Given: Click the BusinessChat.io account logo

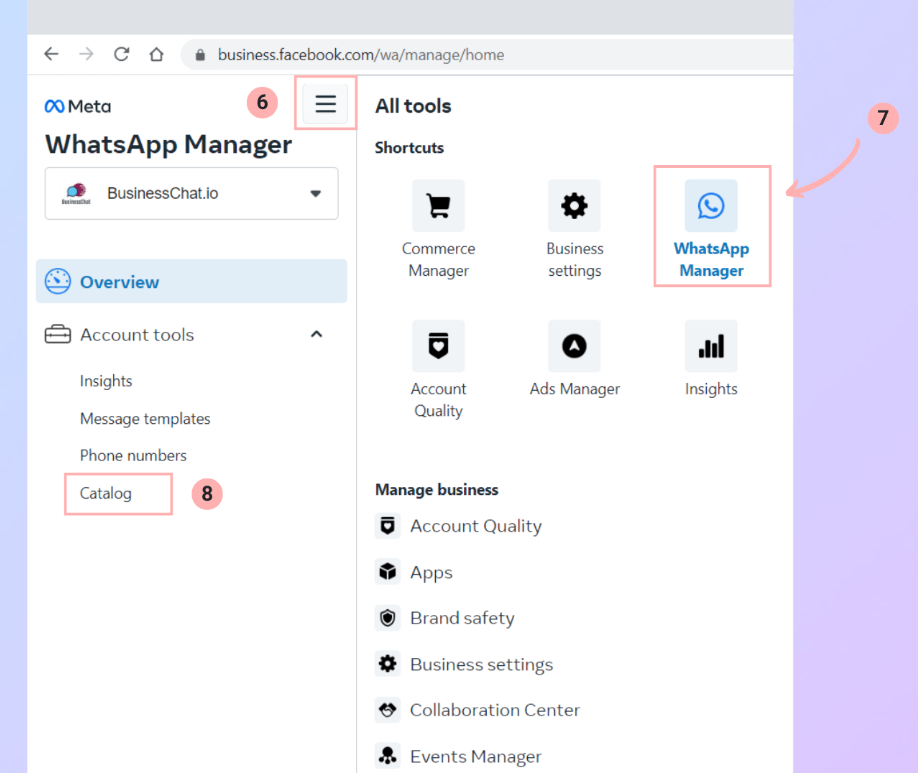Looking at the screenshot, I should (76, 193).
